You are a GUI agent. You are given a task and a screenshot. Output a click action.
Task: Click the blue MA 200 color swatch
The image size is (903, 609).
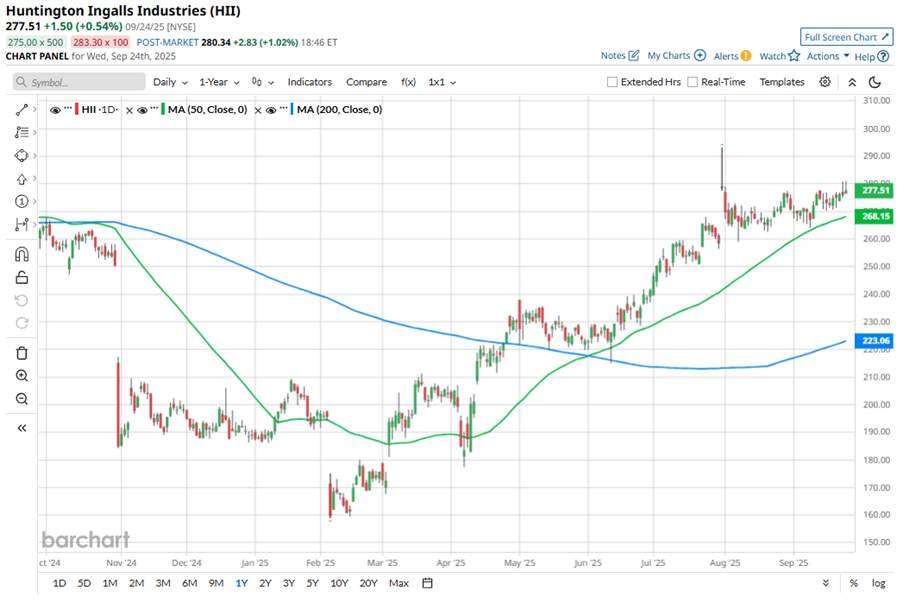pos(292,109)
